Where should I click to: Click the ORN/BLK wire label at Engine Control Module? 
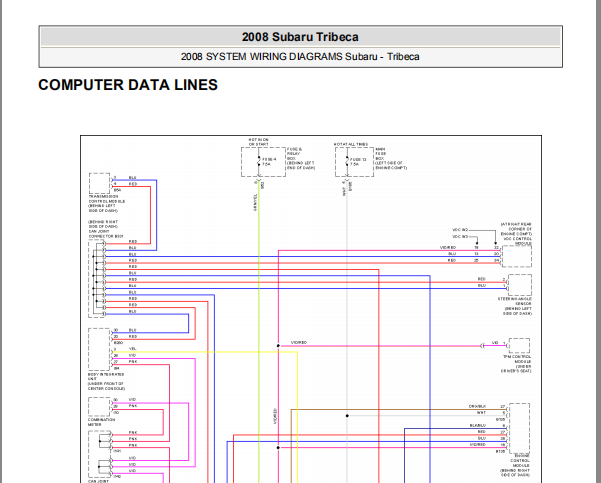point(478,406)
